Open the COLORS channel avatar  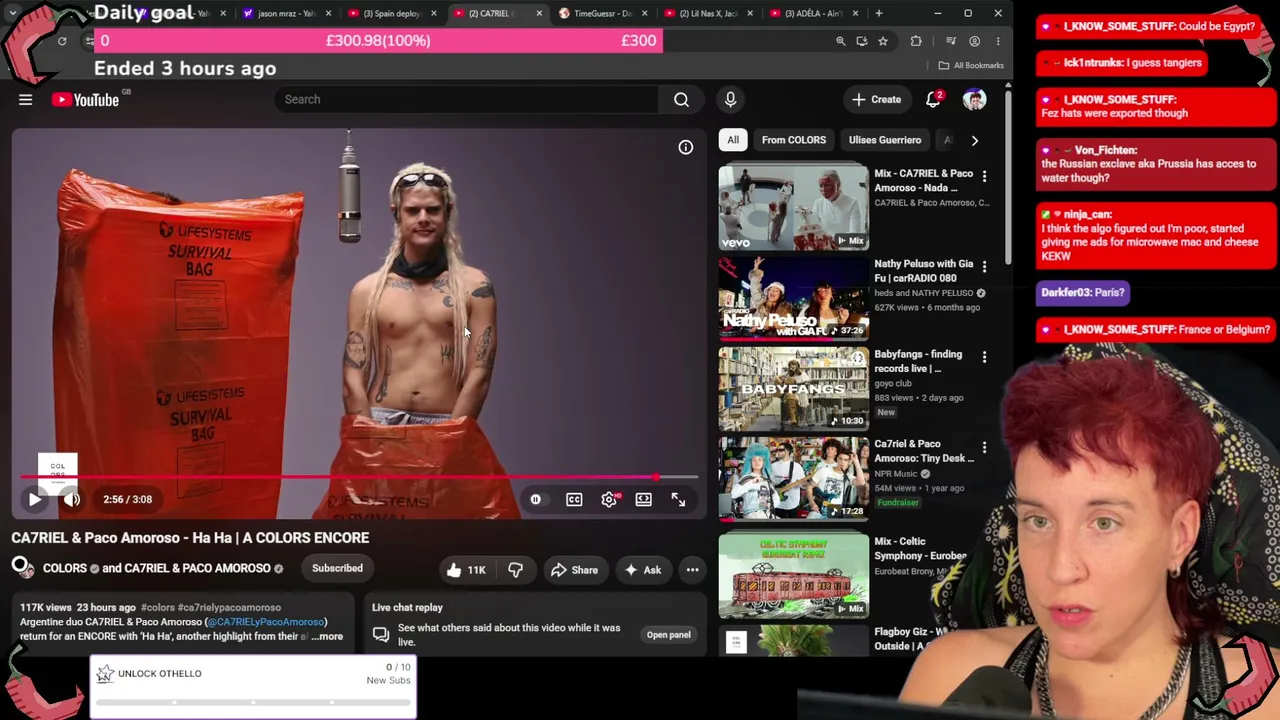coord(21,568)
